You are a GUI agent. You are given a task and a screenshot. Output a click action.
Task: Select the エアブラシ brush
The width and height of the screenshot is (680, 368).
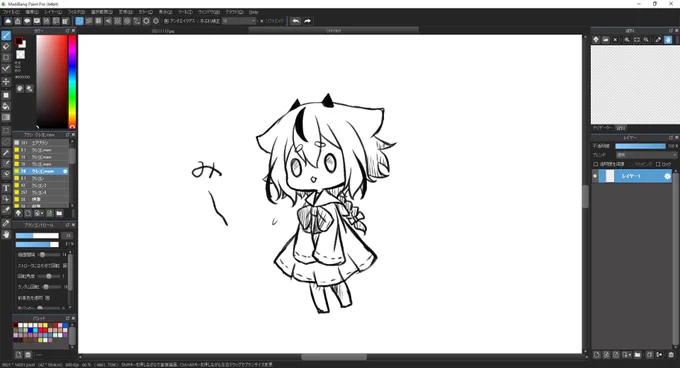pos(41,143)
